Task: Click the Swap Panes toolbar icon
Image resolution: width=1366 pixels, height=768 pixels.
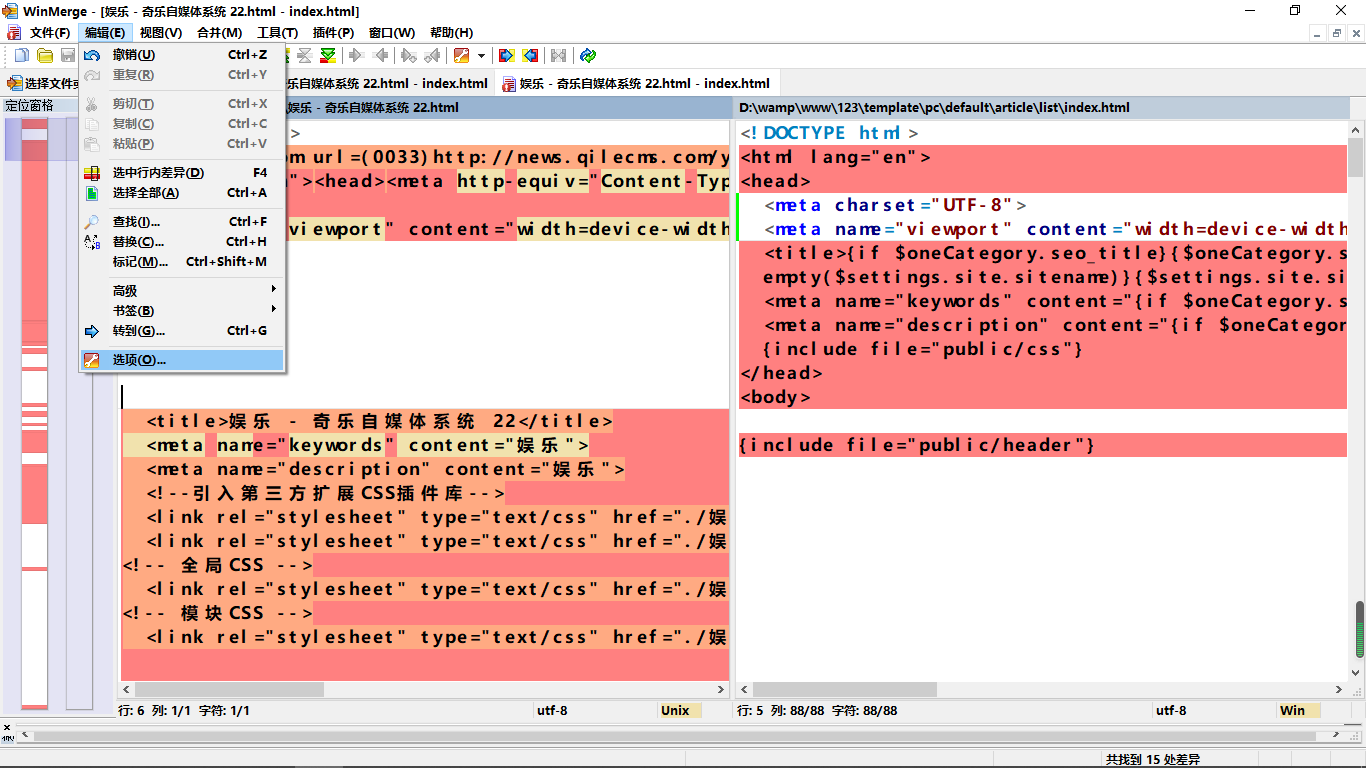Action: (x=559, y=55)
